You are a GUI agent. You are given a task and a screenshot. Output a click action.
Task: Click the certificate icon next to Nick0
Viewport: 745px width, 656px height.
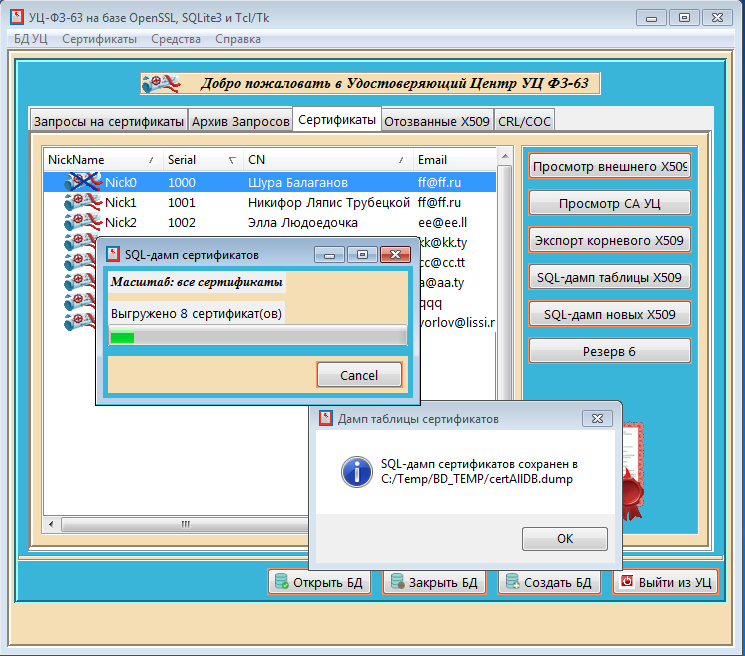pyautogui.click(x=83, y=183)
